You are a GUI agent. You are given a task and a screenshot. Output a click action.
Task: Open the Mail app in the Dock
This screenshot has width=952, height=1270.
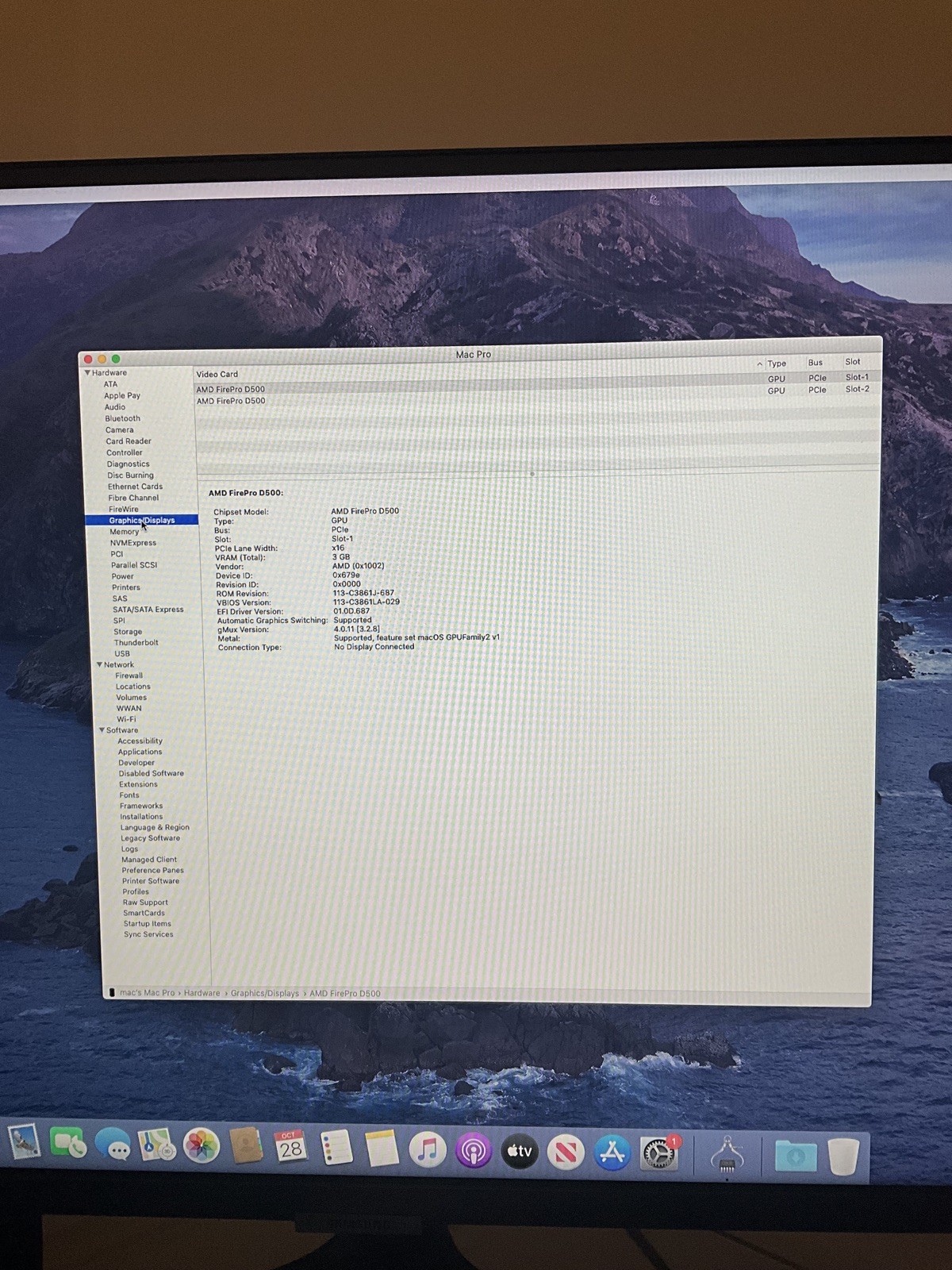coord(24,1142)
